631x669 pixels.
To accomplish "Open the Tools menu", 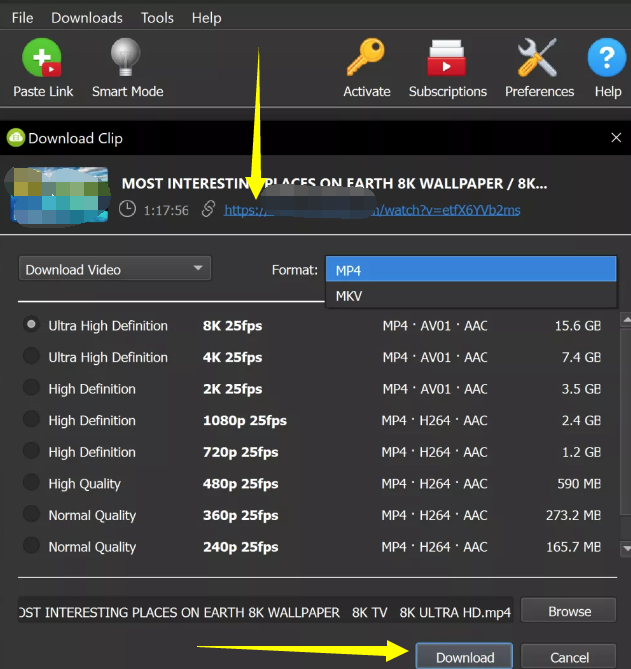I will point(157,18).
